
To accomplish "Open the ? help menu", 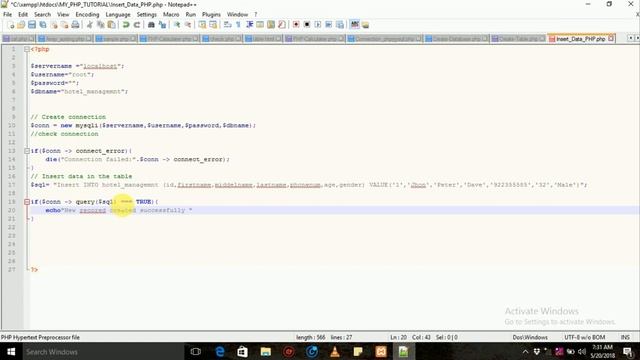I will pyautogui.click(x=256, y=14).
